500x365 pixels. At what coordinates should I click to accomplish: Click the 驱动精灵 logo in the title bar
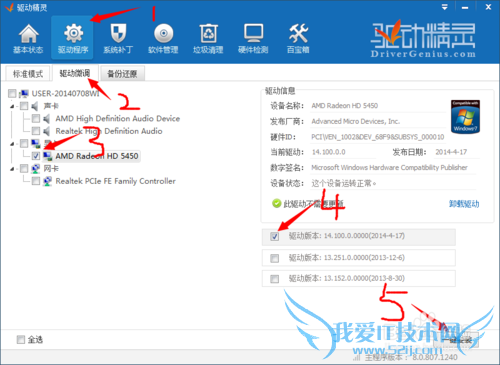pos(9,7)
